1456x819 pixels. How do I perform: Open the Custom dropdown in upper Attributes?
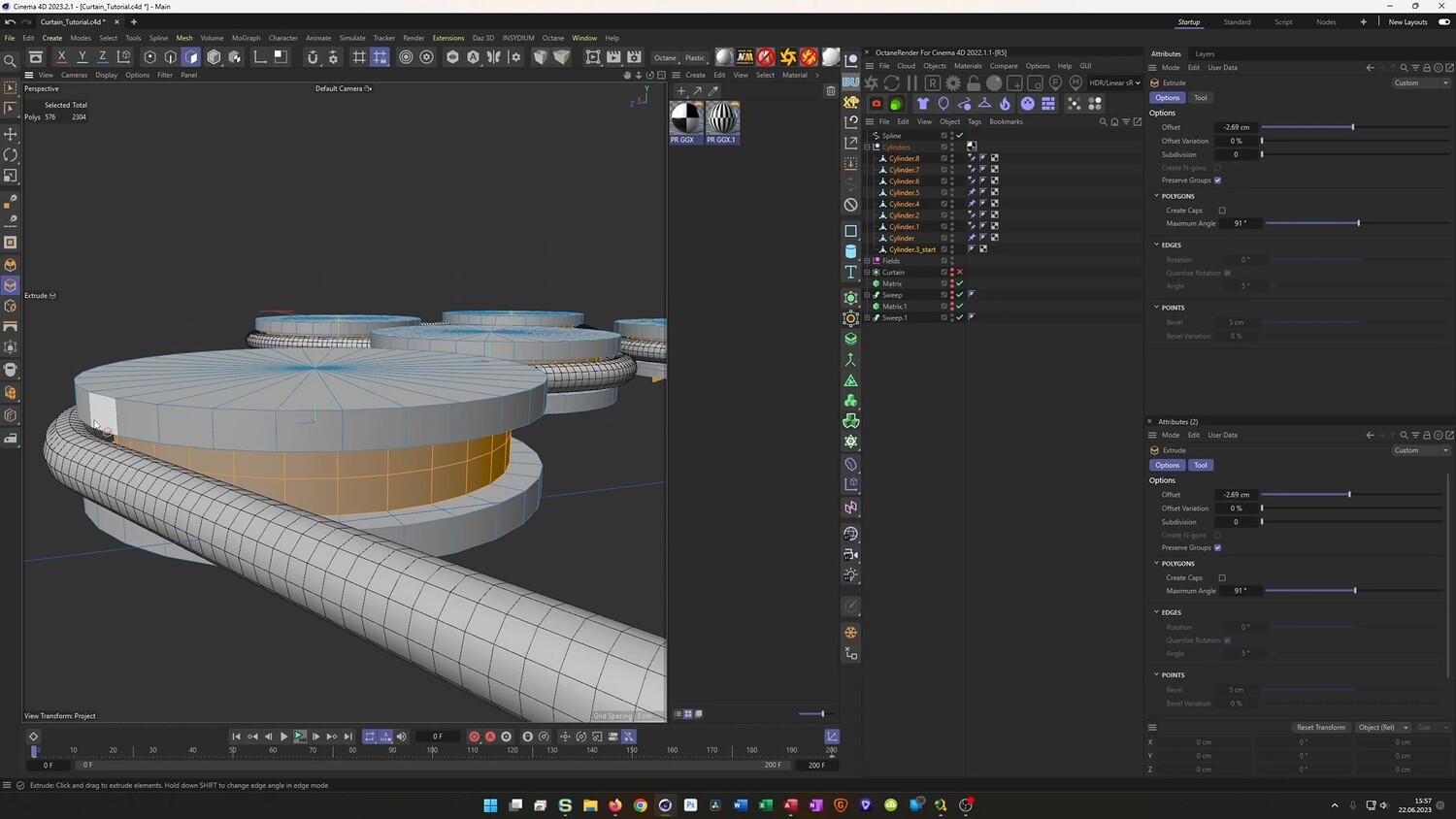[1421, 83]
